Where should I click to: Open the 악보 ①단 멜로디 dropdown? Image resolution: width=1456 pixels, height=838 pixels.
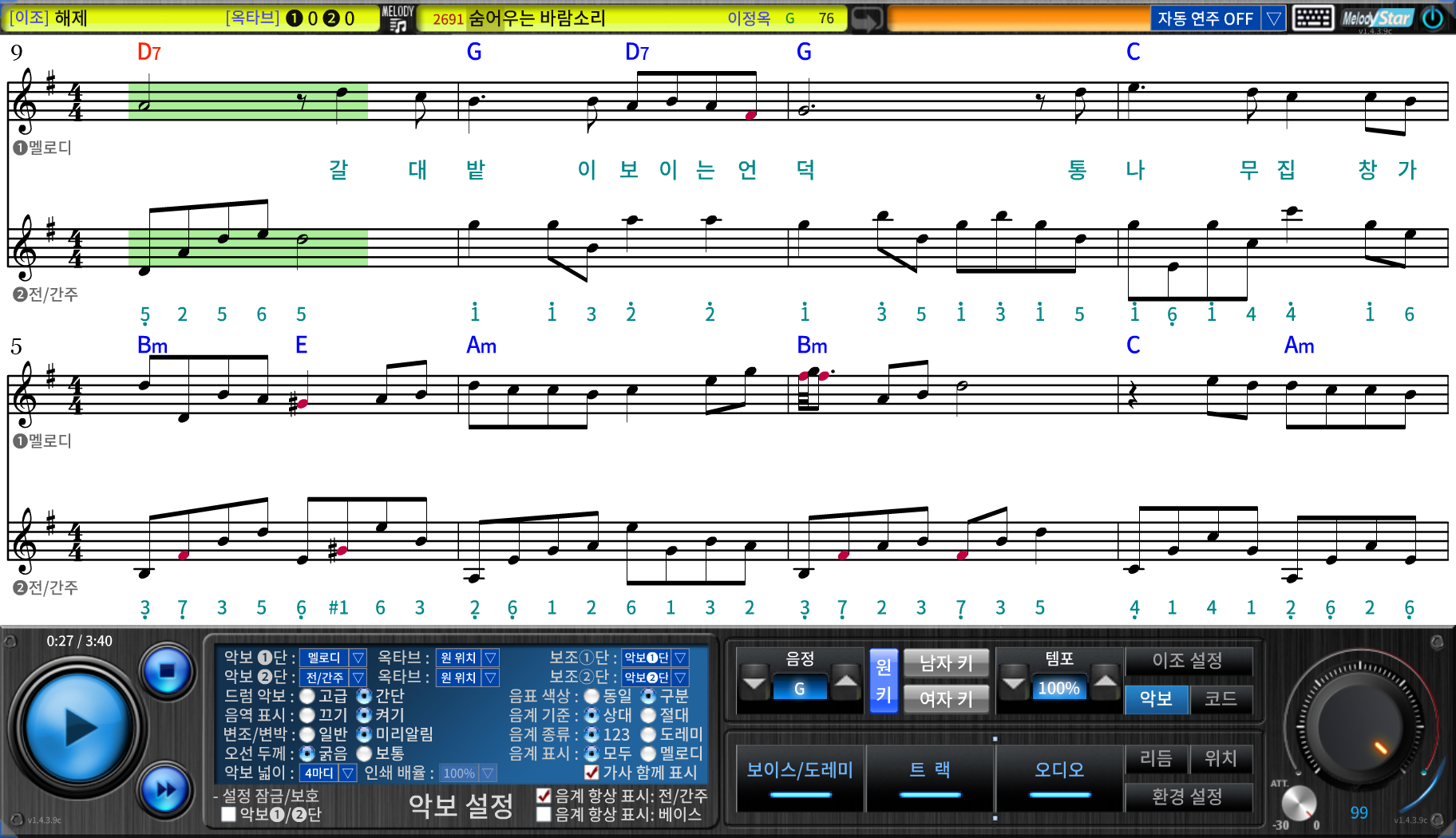(358, 658)
